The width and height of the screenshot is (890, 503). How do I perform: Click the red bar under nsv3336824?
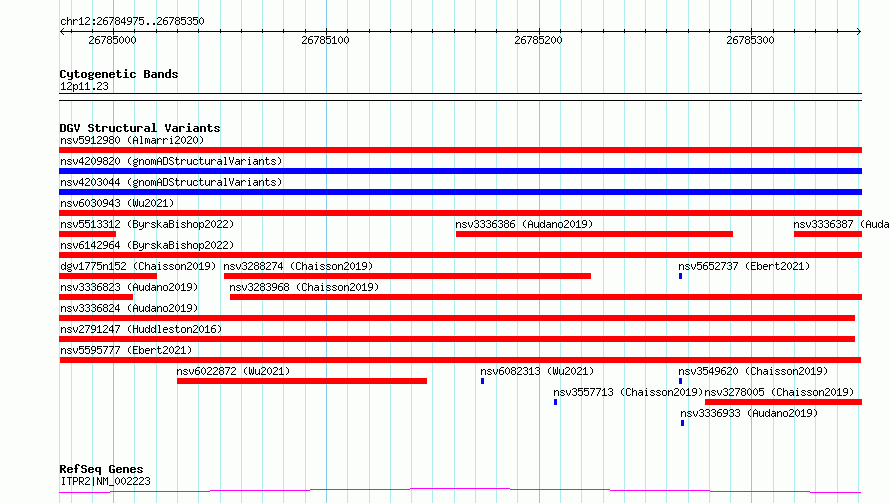(x=457, y=318)
